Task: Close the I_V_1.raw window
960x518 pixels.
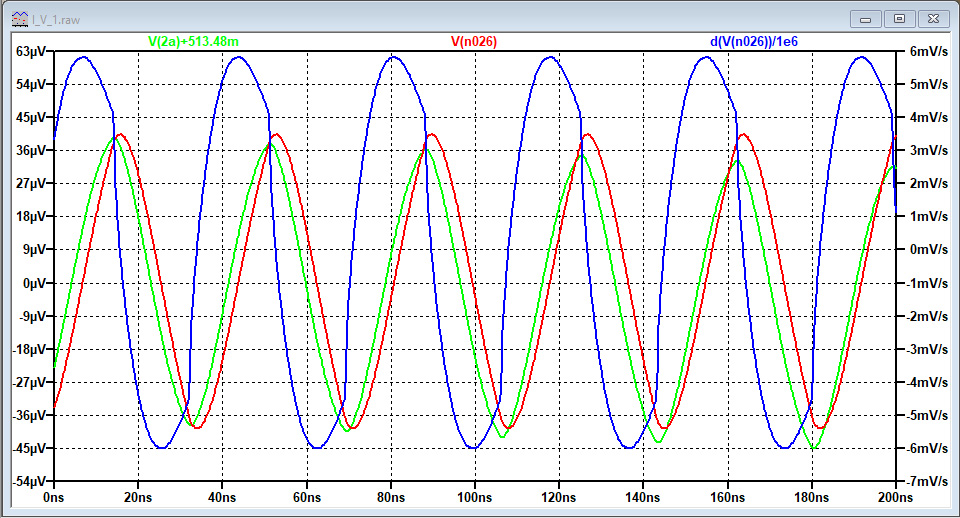Action: point(933,19)
